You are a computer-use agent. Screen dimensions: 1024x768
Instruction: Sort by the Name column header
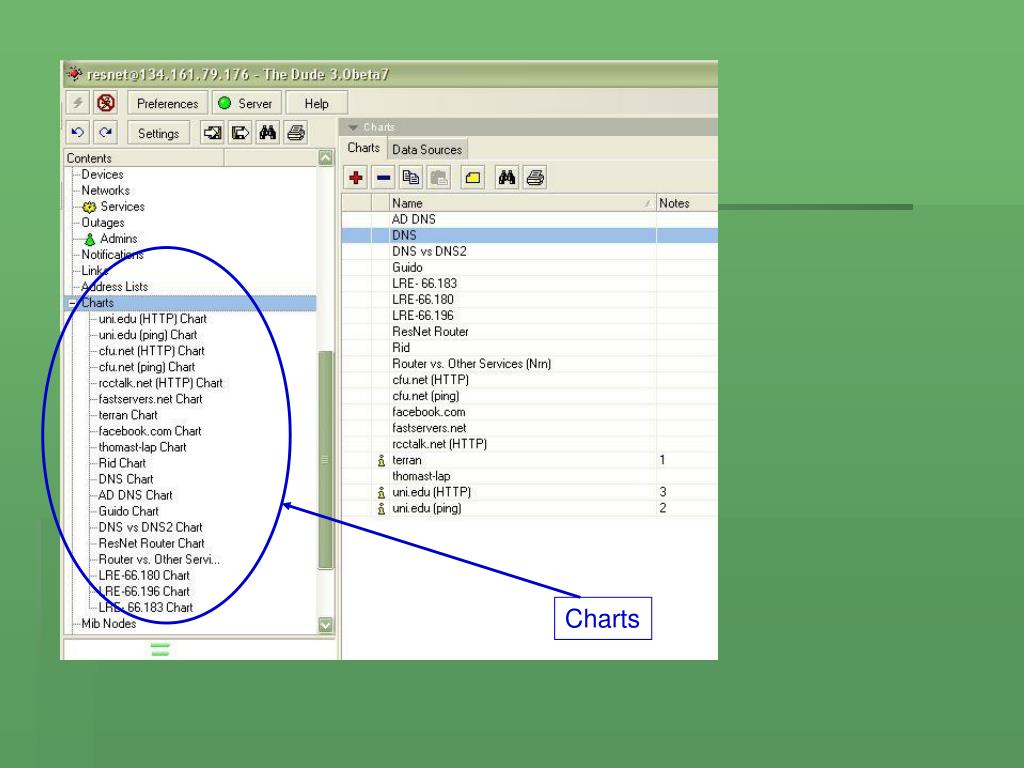click(x=522, y=203)
